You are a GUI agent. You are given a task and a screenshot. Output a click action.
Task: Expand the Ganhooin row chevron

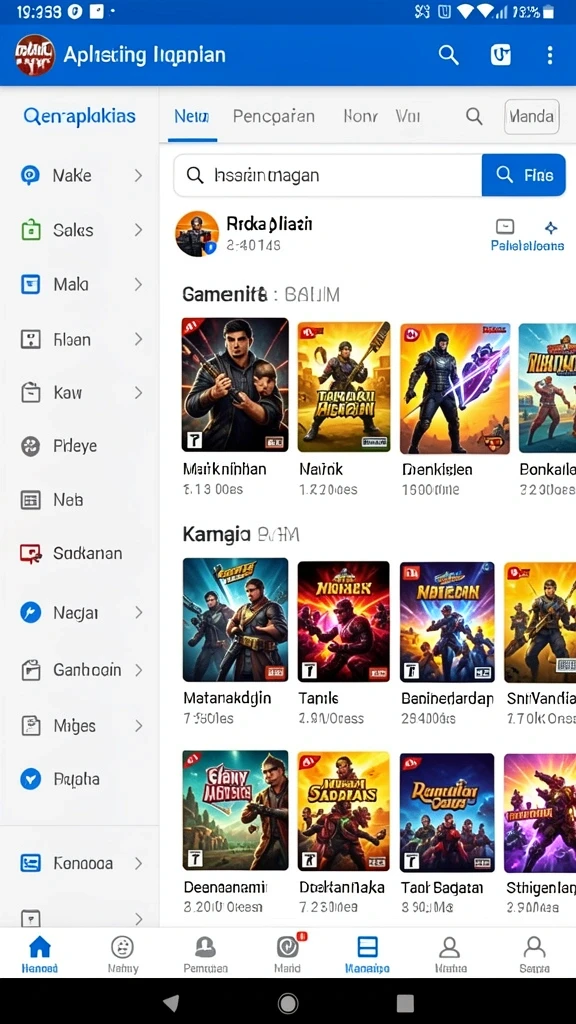138,670
